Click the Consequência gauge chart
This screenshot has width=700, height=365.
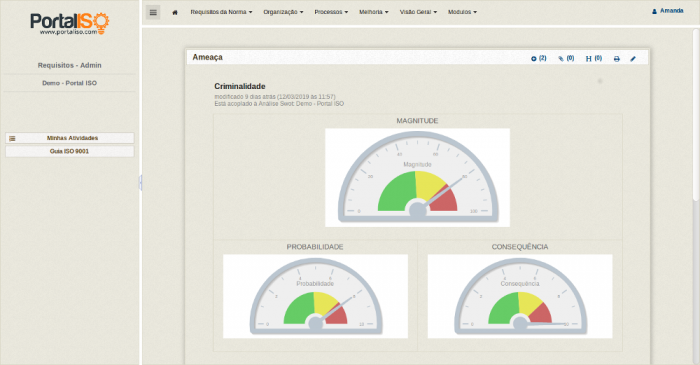coord(520,296)
